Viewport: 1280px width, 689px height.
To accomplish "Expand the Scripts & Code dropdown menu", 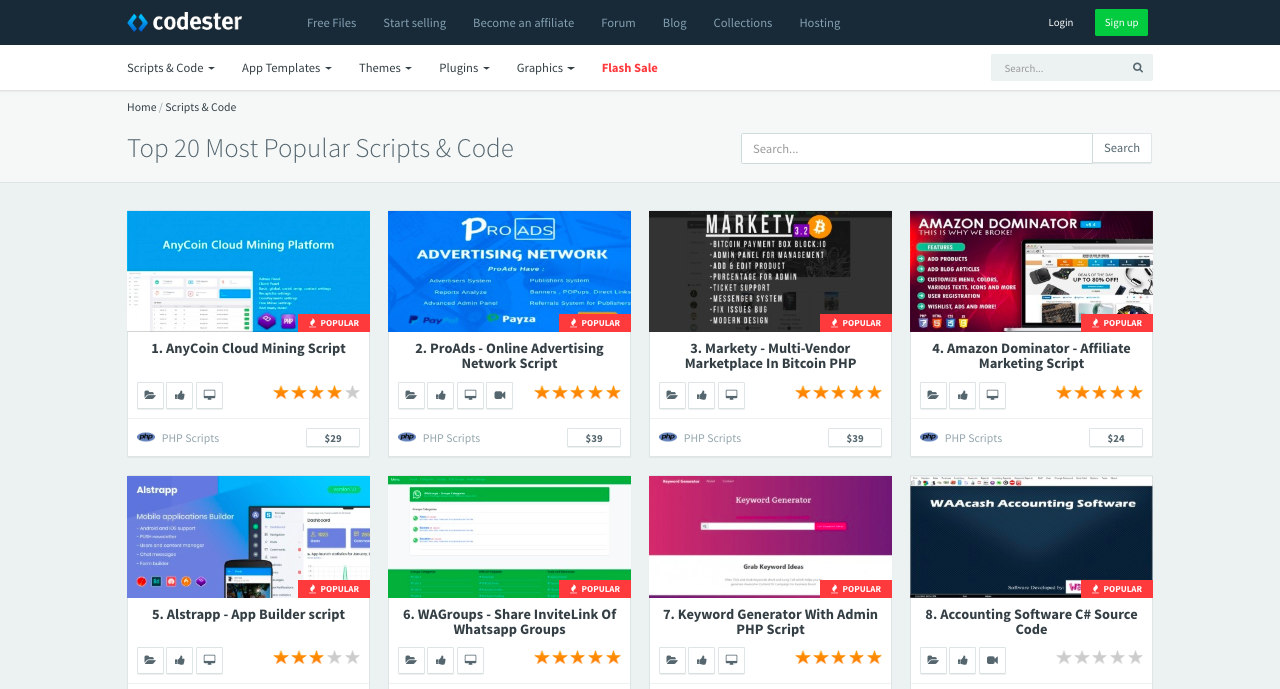I will pos(171,68).
